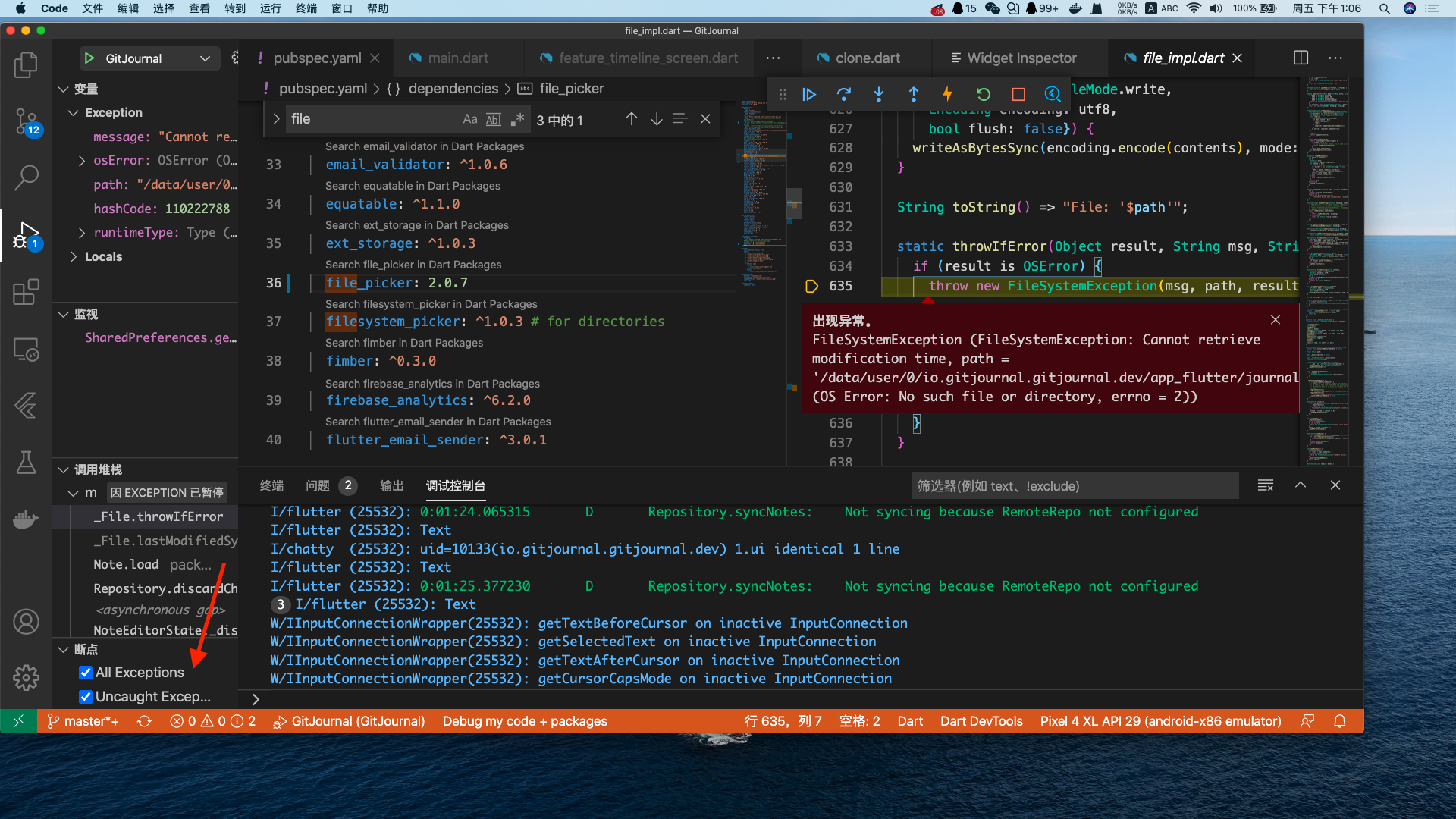Click the Step Over debug icon
Screen dimensions: 1456x819
point(844,94)
